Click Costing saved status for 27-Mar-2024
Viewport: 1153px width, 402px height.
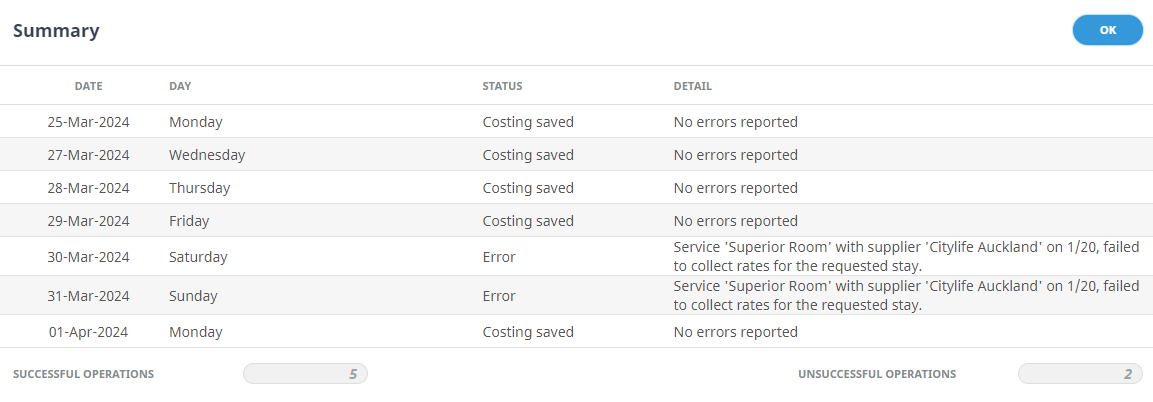pos(528,155)
